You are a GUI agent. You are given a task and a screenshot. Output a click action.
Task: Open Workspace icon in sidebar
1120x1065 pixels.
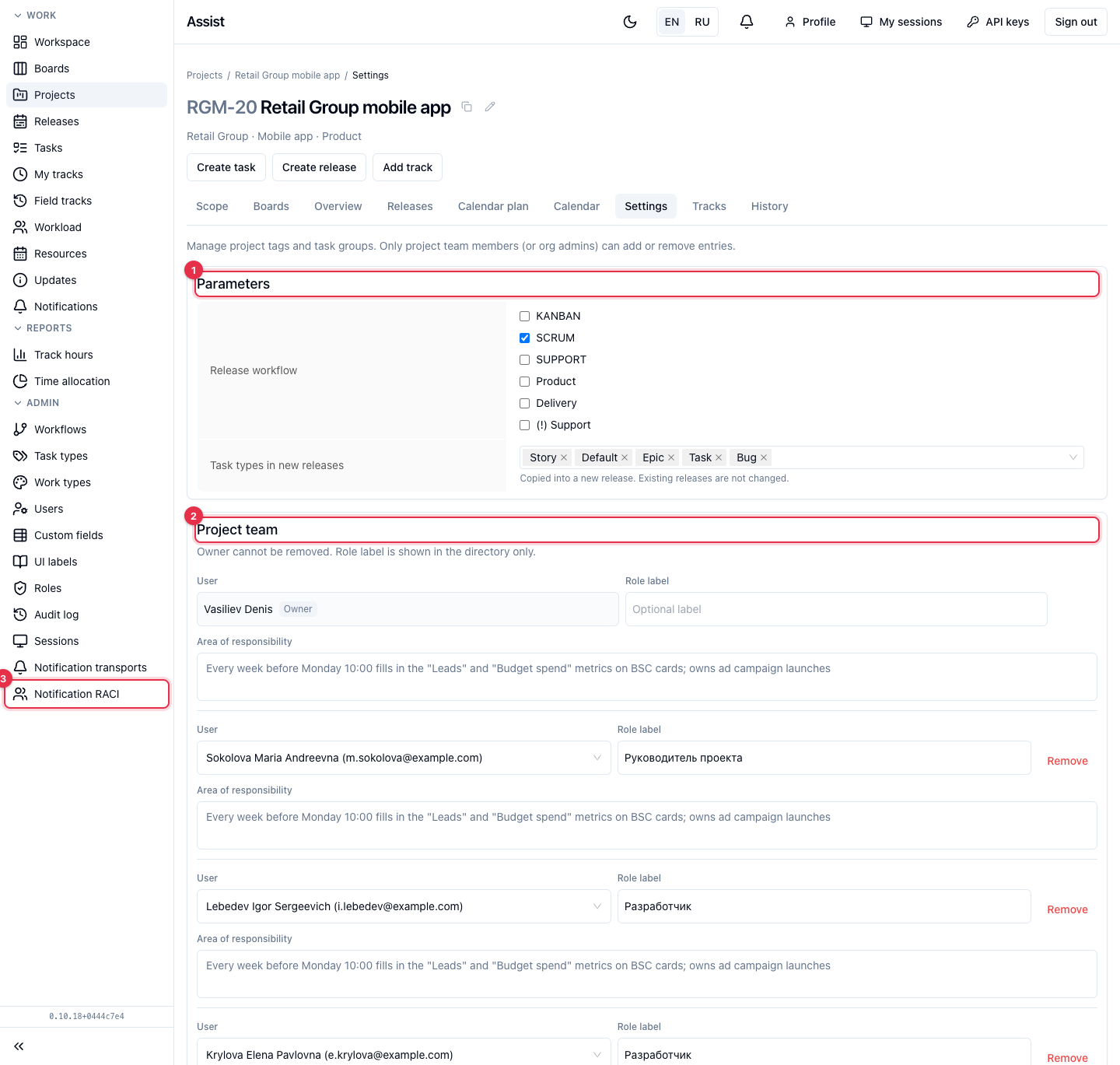point(20,42)
